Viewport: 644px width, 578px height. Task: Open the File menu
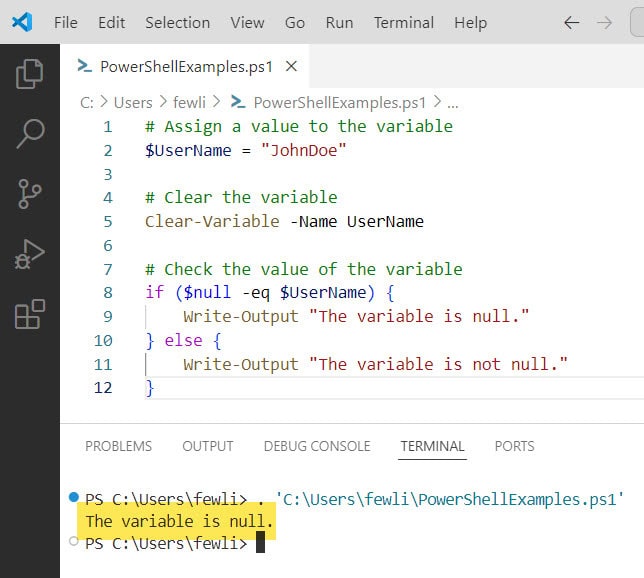66,23
